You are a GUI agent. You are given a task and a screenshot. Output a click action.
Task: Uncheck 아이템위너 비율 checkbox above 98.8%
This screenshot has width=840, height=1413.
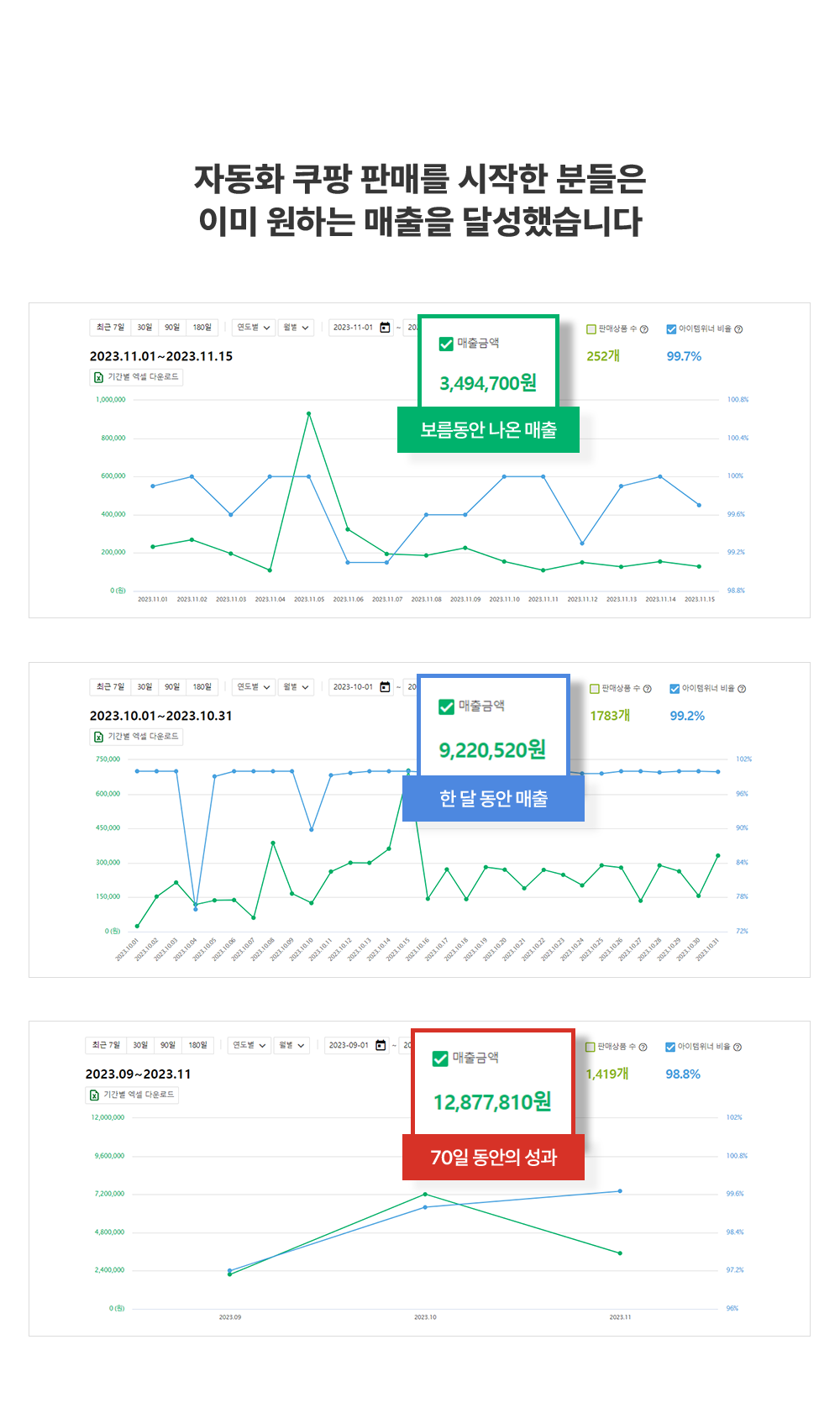[x=670, y=1047]
